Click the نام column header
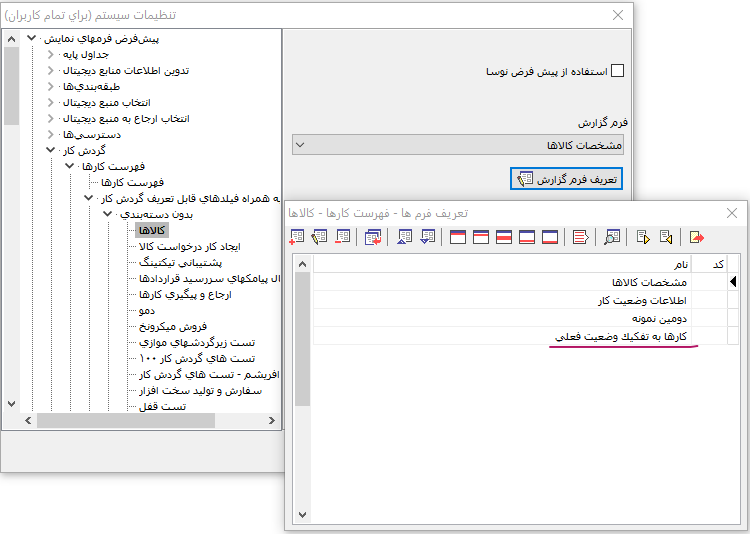 pyautogui.click(x=500, y=264)
